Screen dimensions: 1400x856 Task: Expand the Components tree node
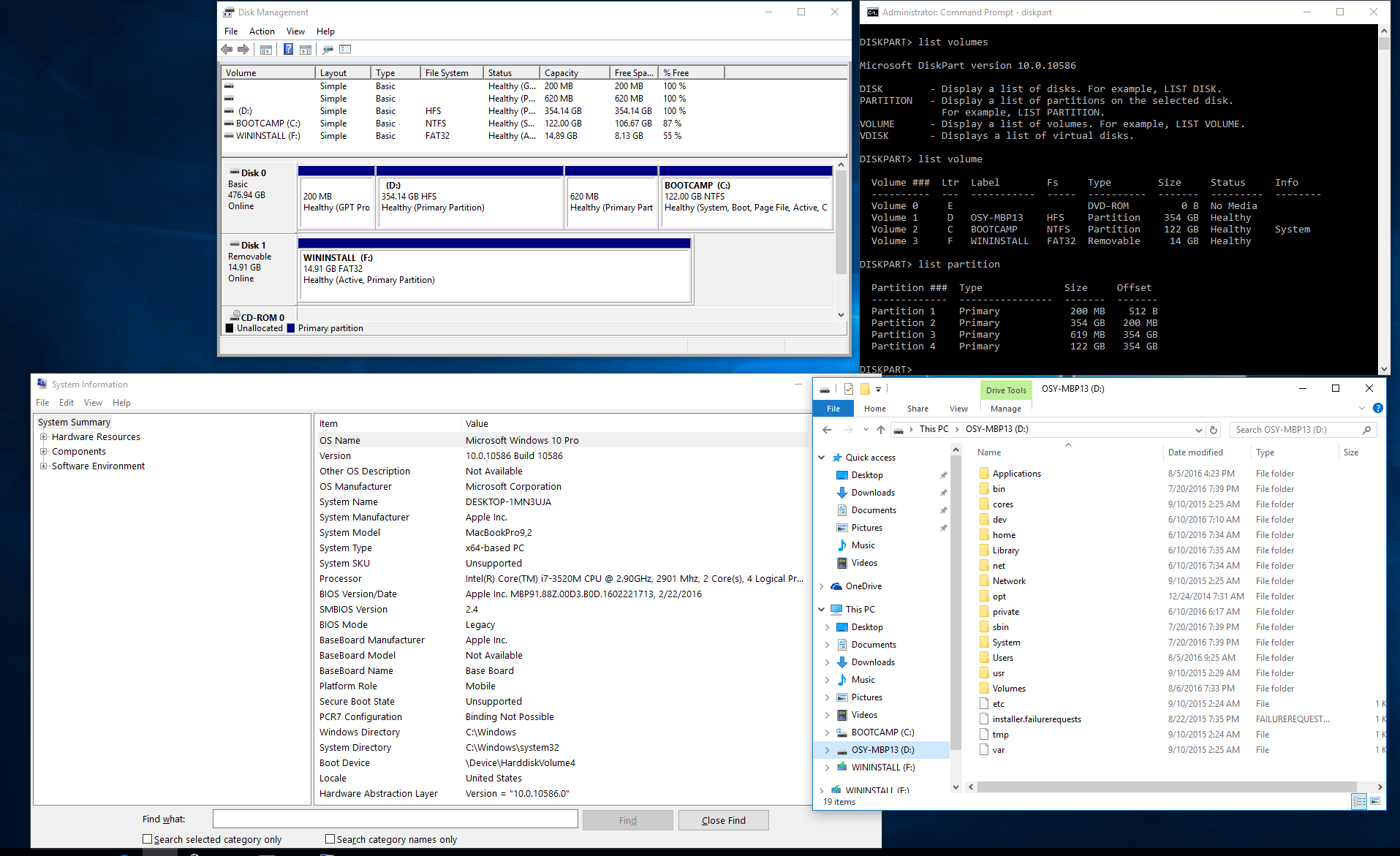click(44, 452)
